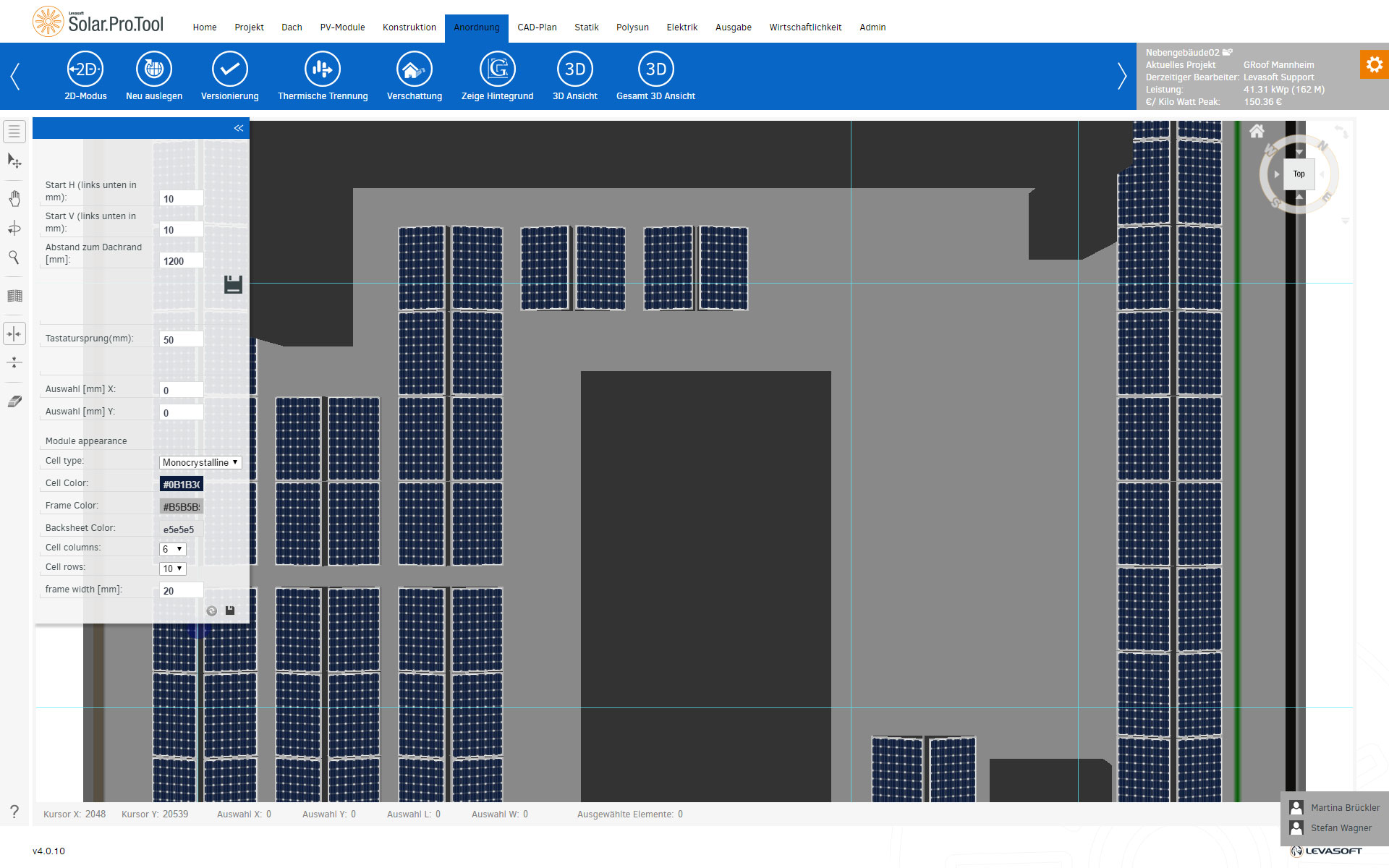Open the Statik menu tab

[586, 27]
